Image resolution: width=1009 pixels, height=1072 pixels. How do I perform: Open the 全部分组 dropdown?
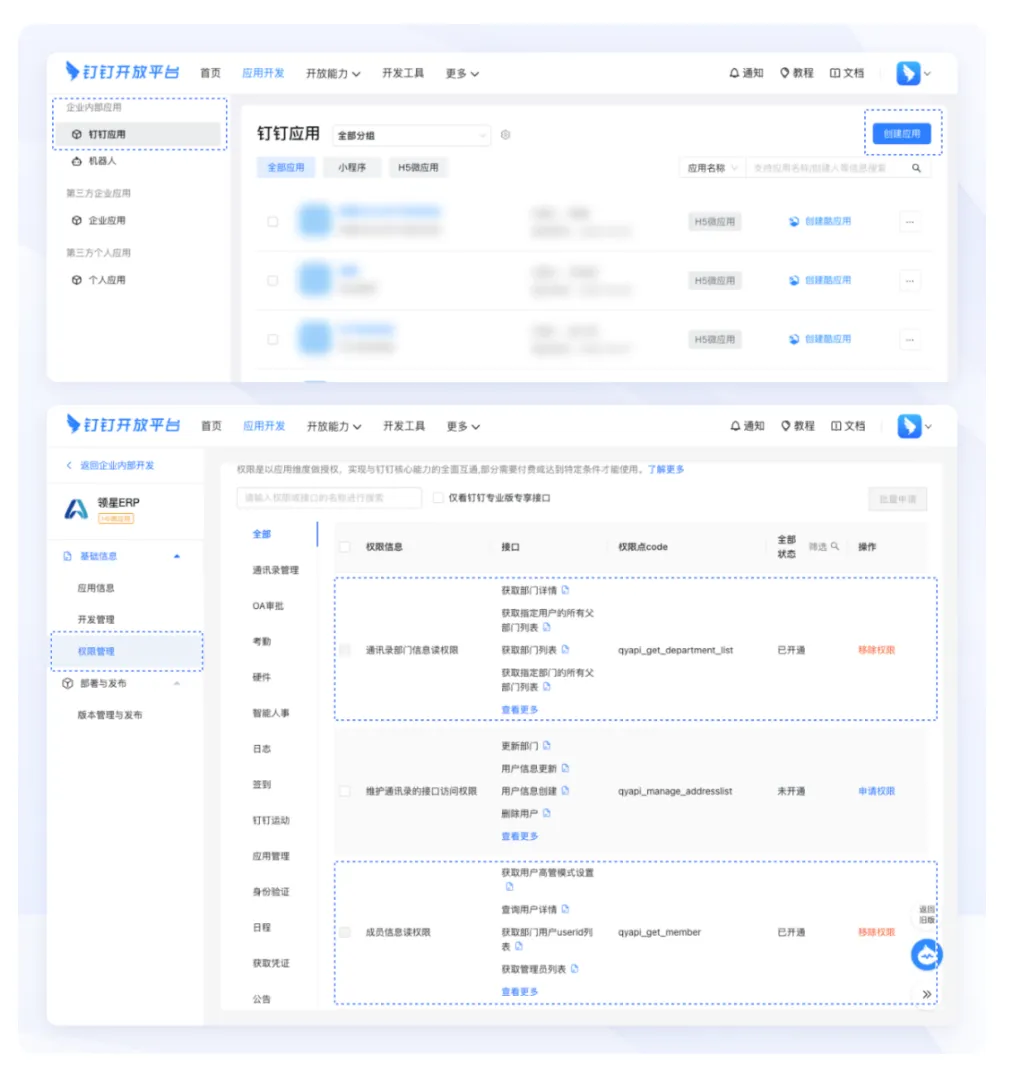(411, 135)
